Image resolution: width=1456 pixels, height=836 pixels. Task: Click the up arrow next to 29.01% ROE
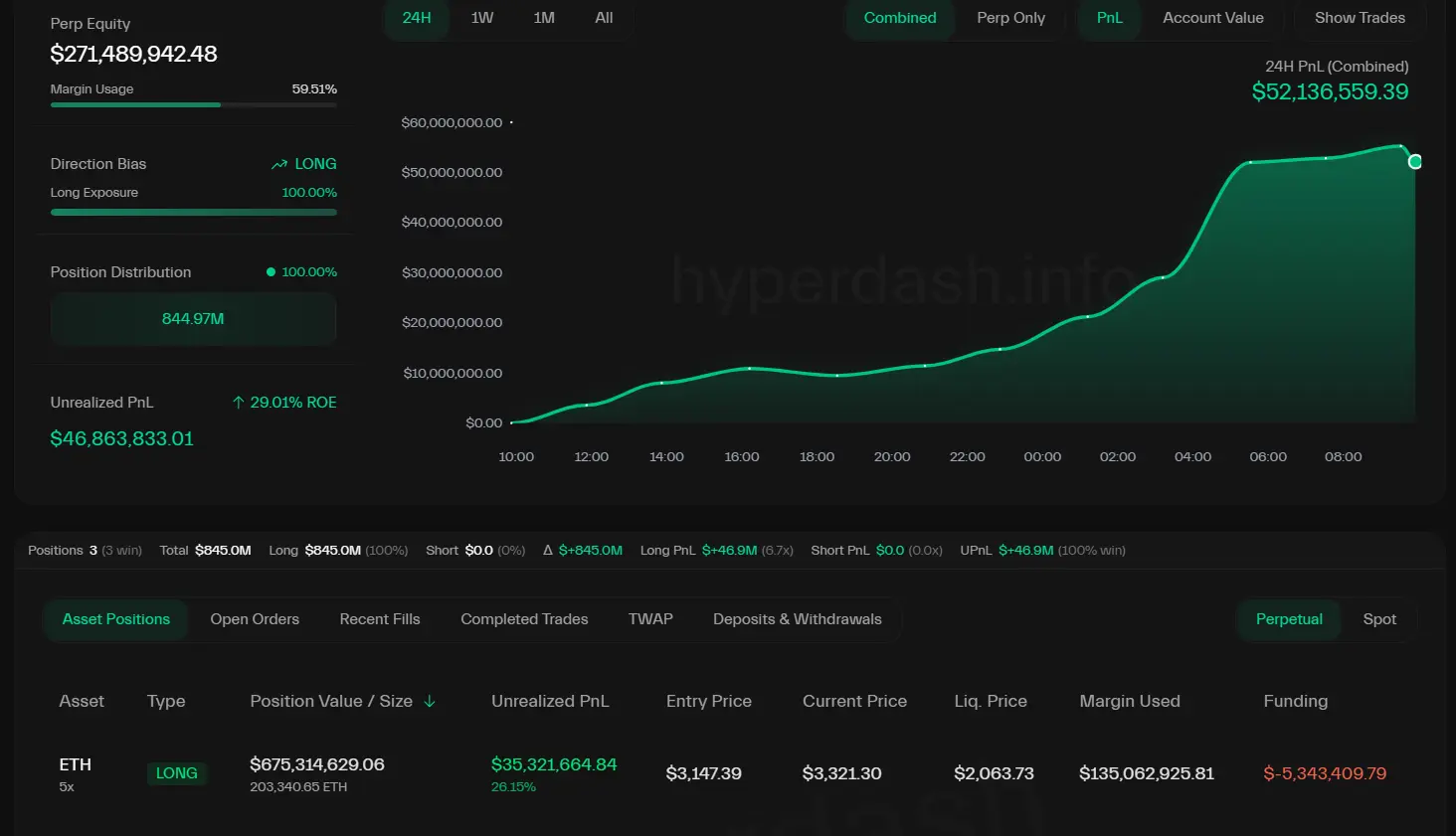click(x=238, y=403)
